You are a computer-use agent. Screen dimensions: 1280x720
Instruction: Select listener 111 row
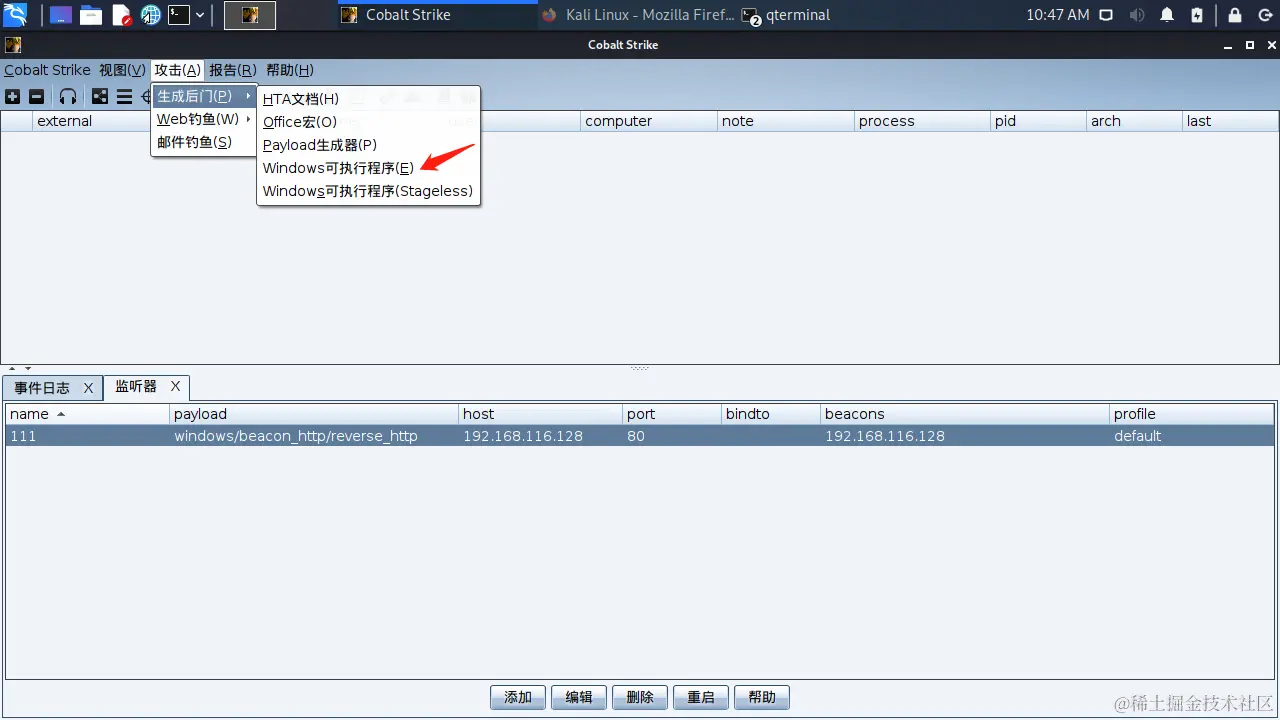click(x=640, y=436)
